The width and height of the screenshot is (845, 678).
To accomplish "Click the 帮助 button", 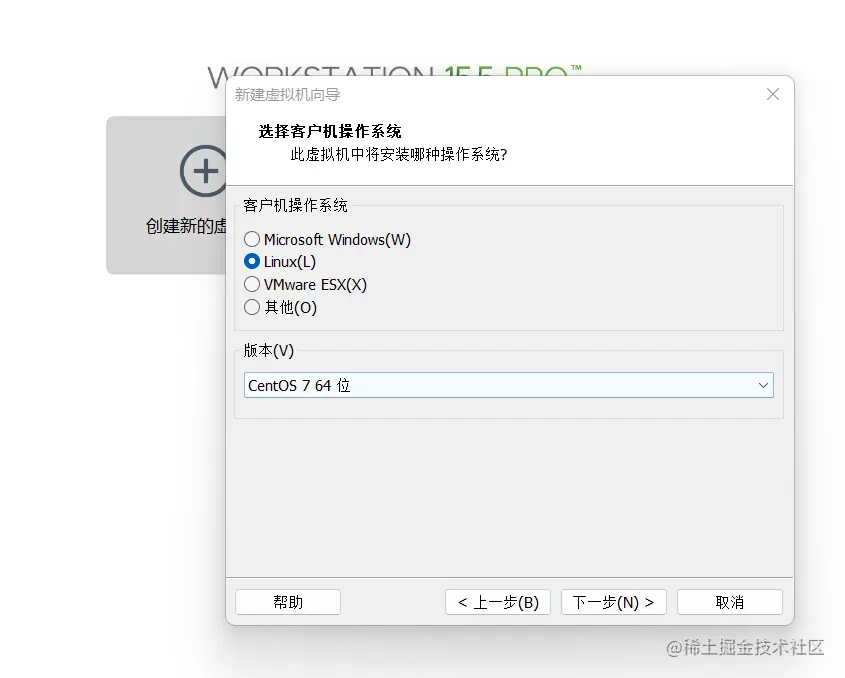I will click(x=288, y=602).
